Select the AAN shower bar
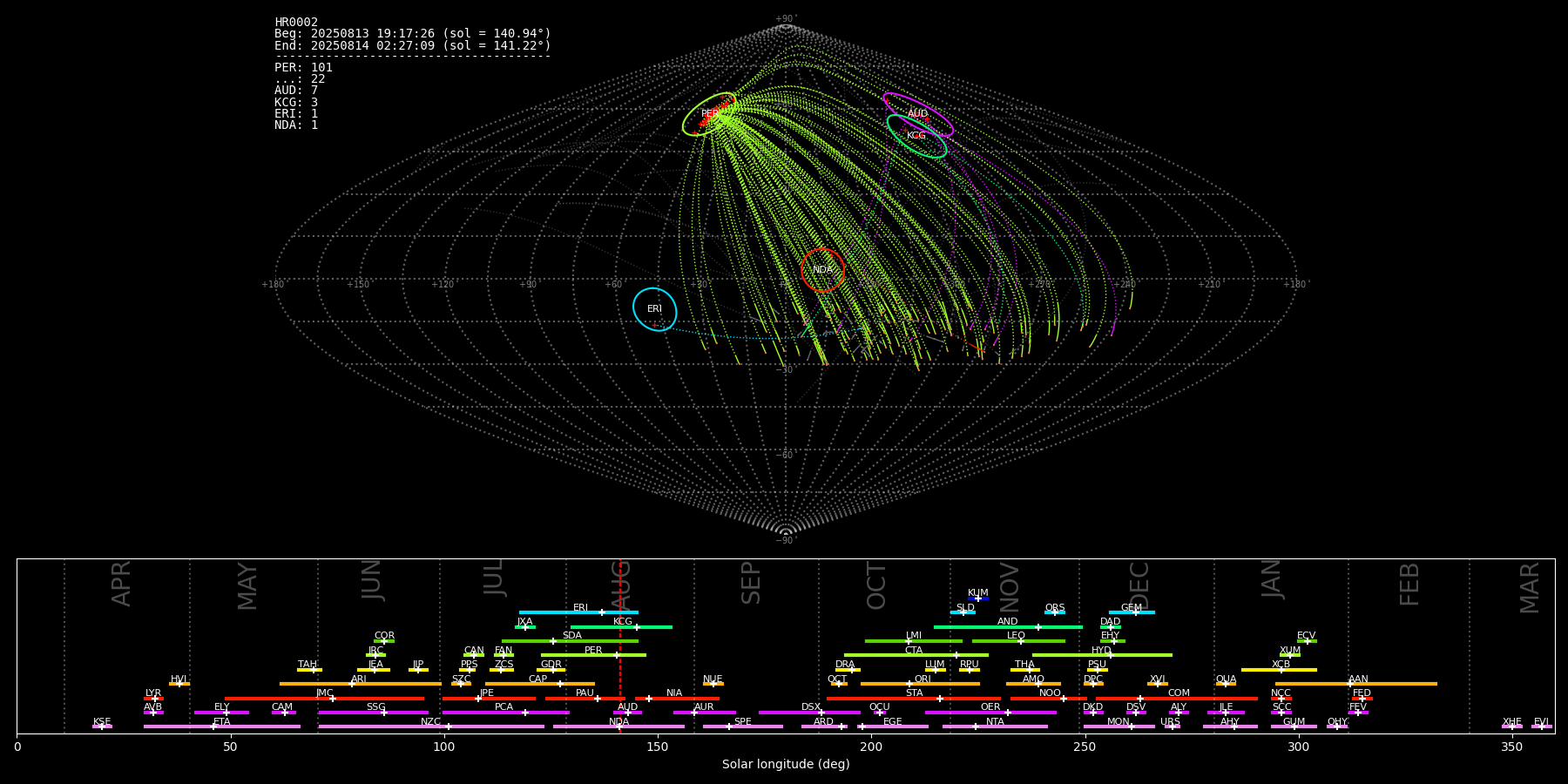The height and width of the screenshot is (784, 1568). 1356,684
